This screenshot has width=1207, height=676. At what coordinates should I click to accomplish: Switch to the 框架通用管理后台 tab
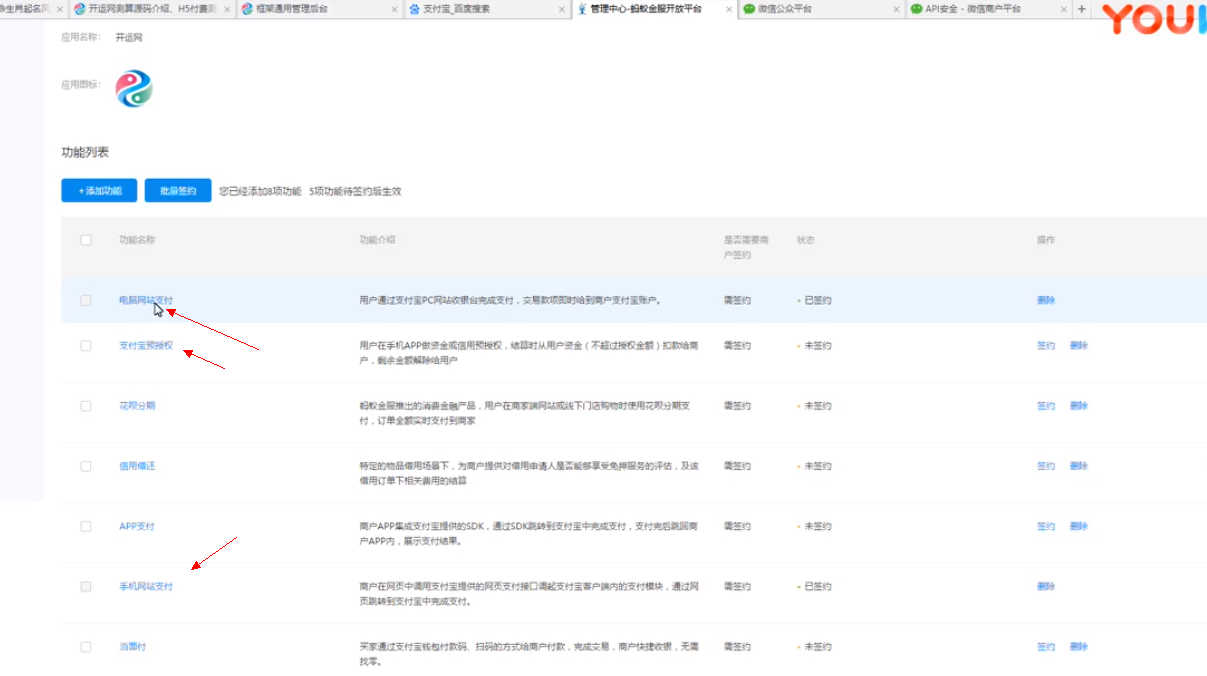pyautogui.click(x=320, y=9)
